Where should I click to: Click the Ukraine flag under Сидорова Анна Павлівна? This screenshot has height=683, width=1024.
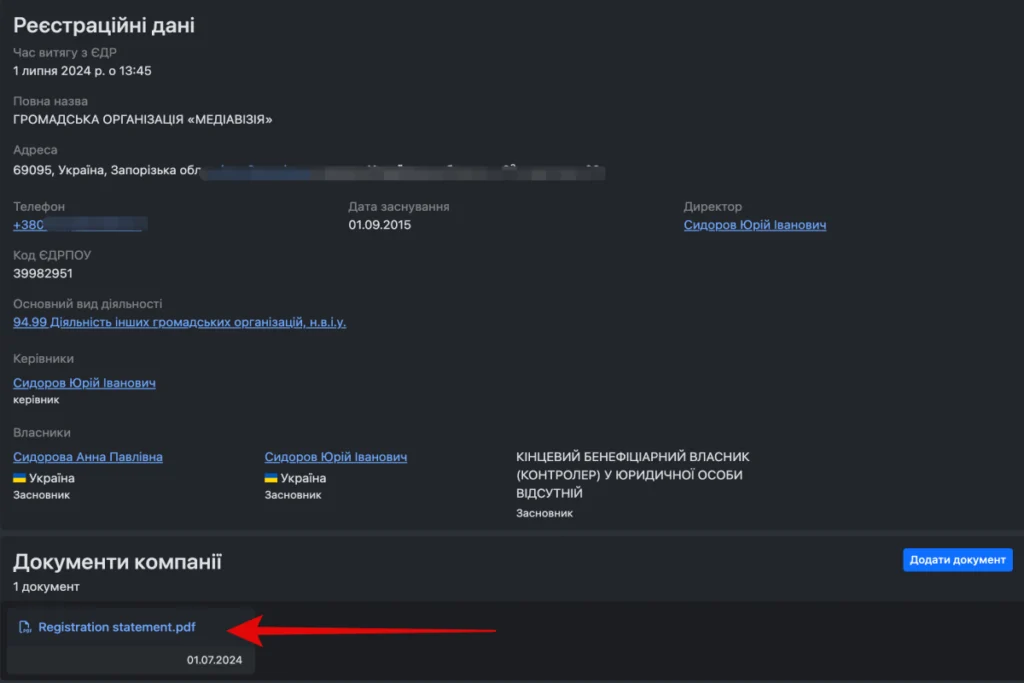[19, 478]
